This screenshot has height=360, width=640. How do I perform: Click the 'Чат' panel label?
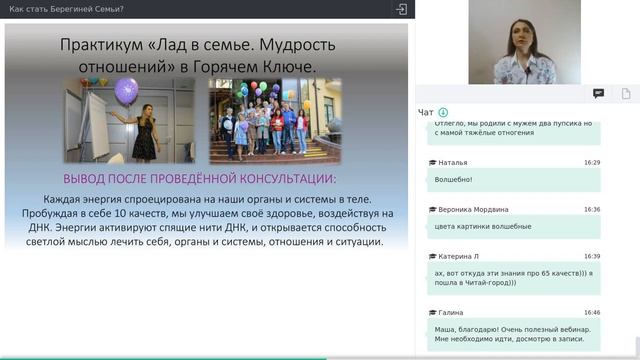pyautogui.click(x=426, y=112)
